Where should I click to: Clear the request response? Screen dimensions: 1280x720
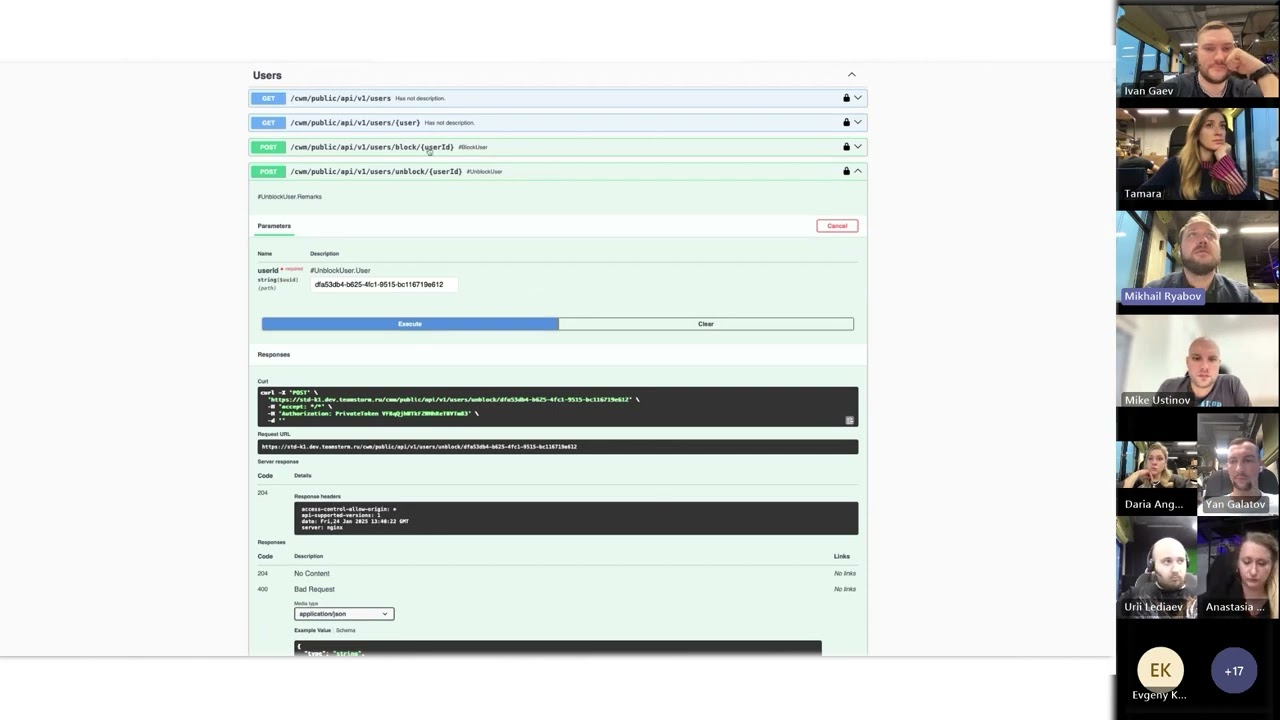(x=706, y=324)
